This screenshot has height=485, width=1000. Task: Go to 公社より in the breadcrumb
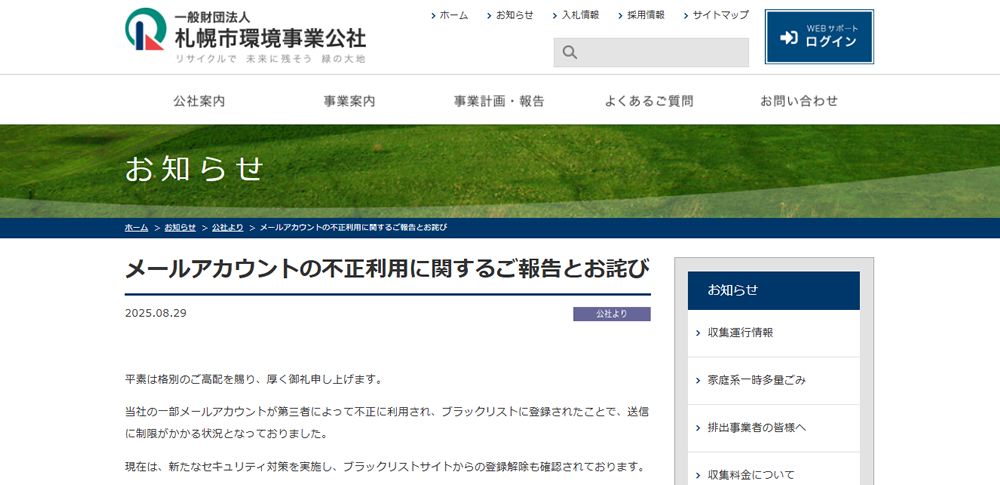pyautogui.click(x=228, y=228)
